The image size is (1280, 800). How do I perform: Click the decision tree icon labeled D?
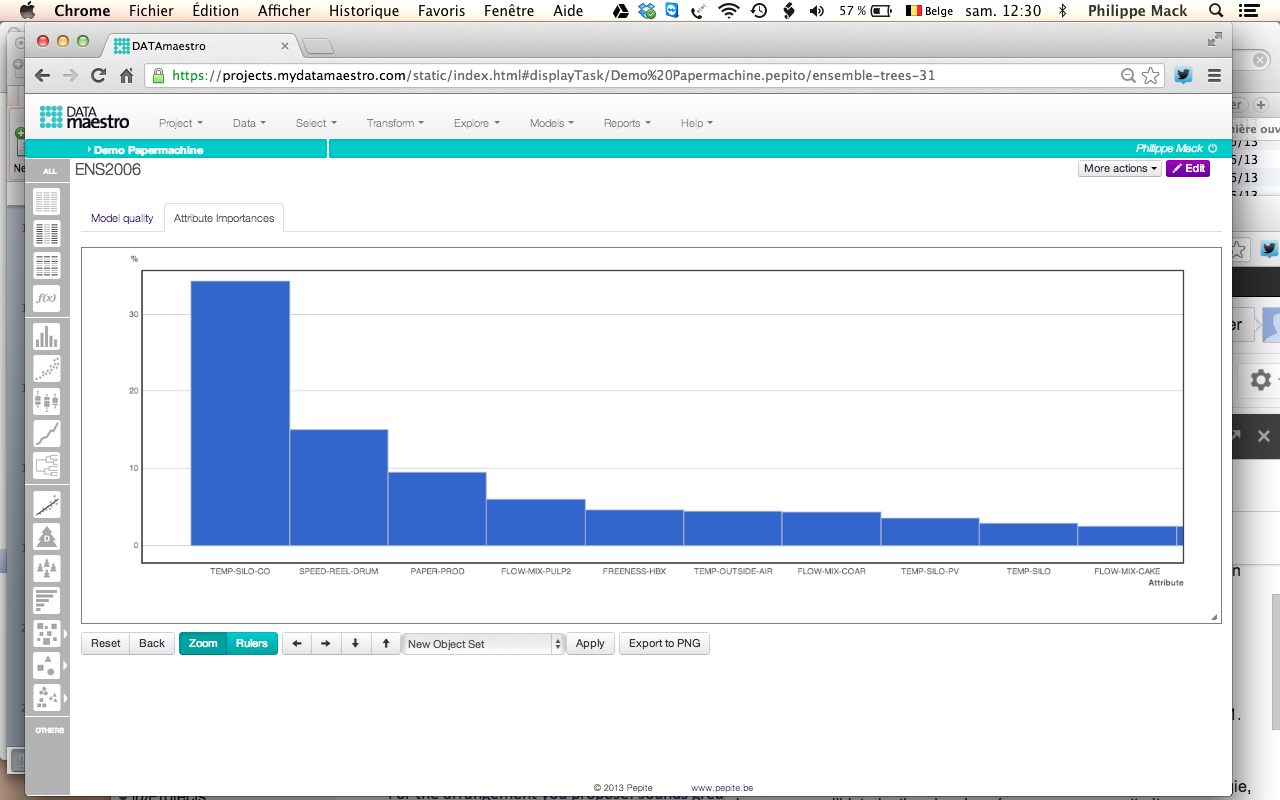click(x=46, y=537)
